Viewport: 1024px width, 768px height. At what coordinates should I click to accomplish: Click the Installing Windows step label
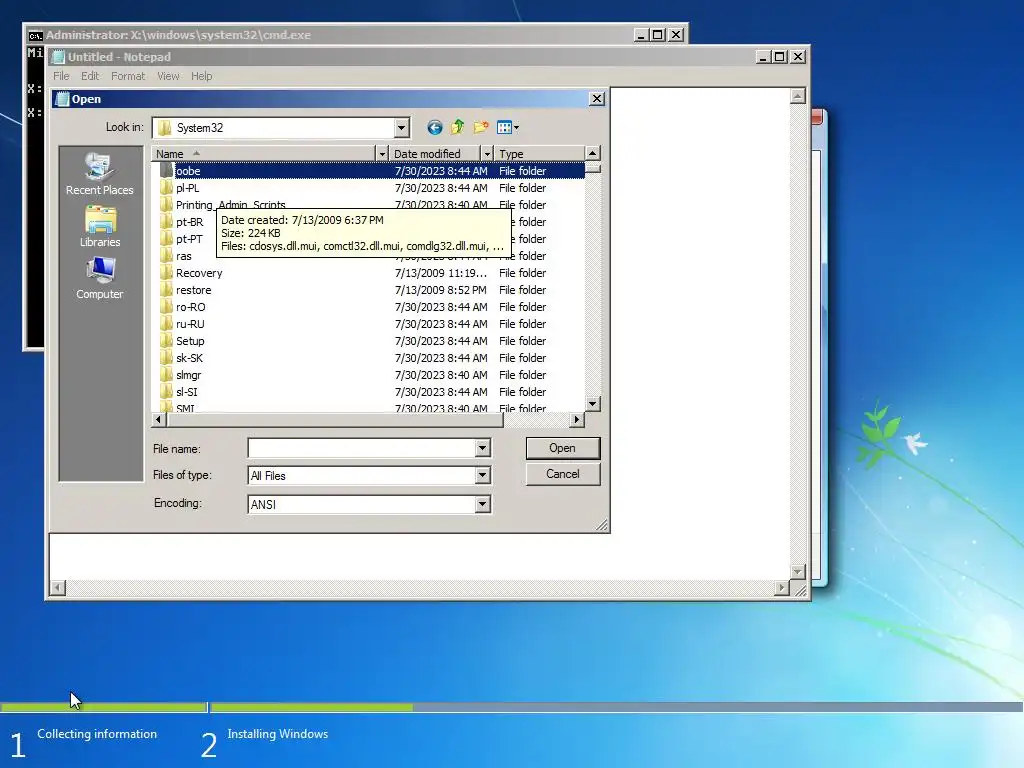278,734
